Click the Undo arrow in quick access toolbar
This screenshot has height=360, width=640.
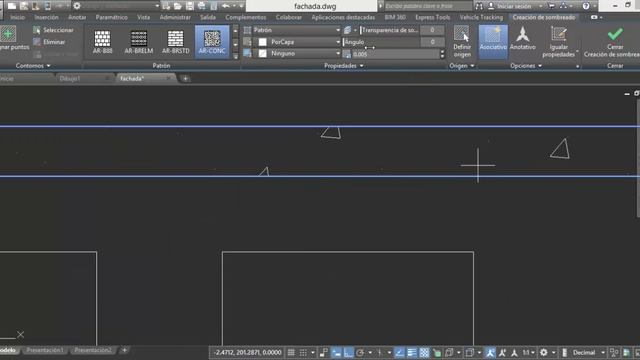(x=226, y=6)
